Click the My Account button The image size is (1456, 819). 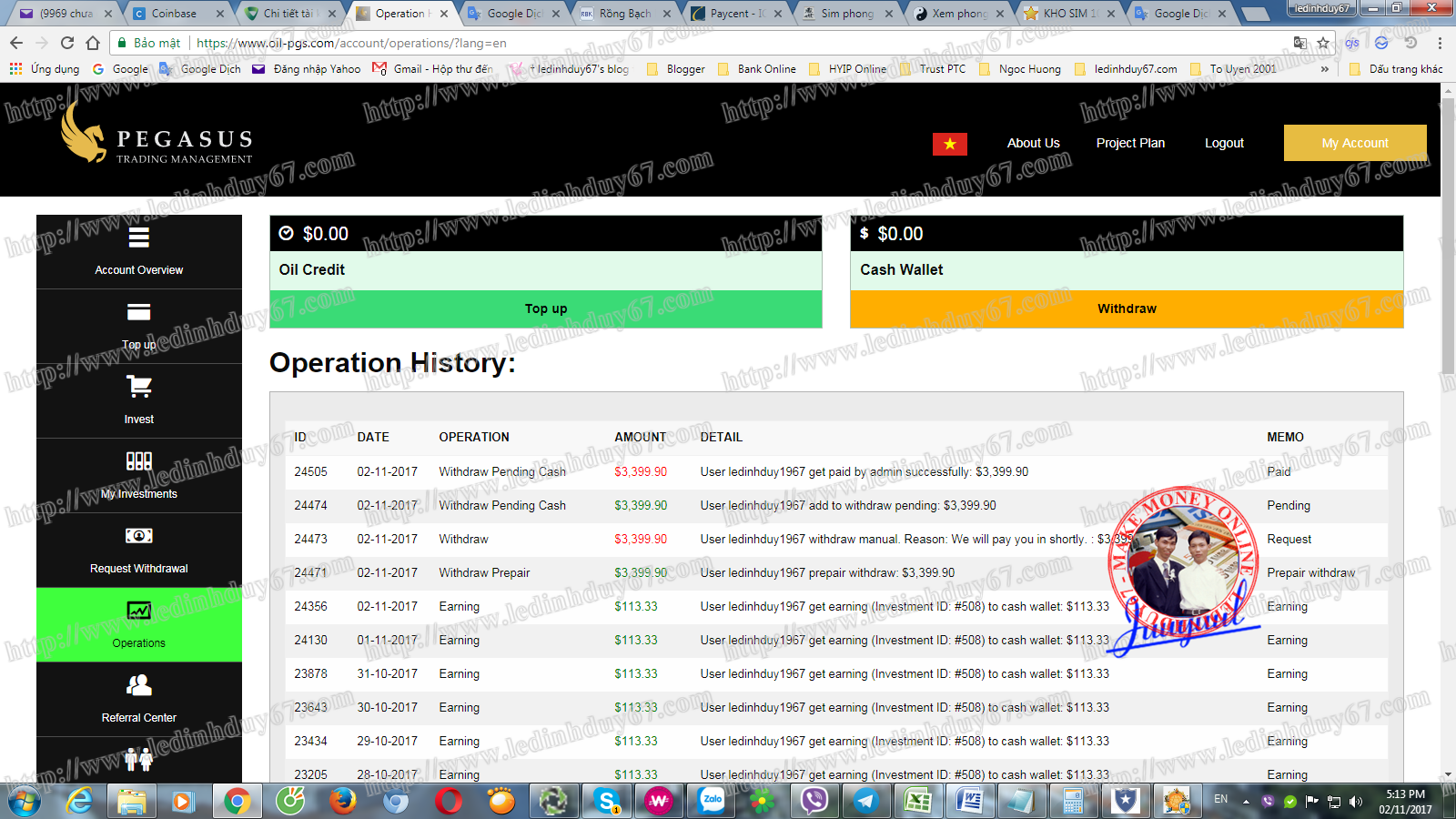1355,143
